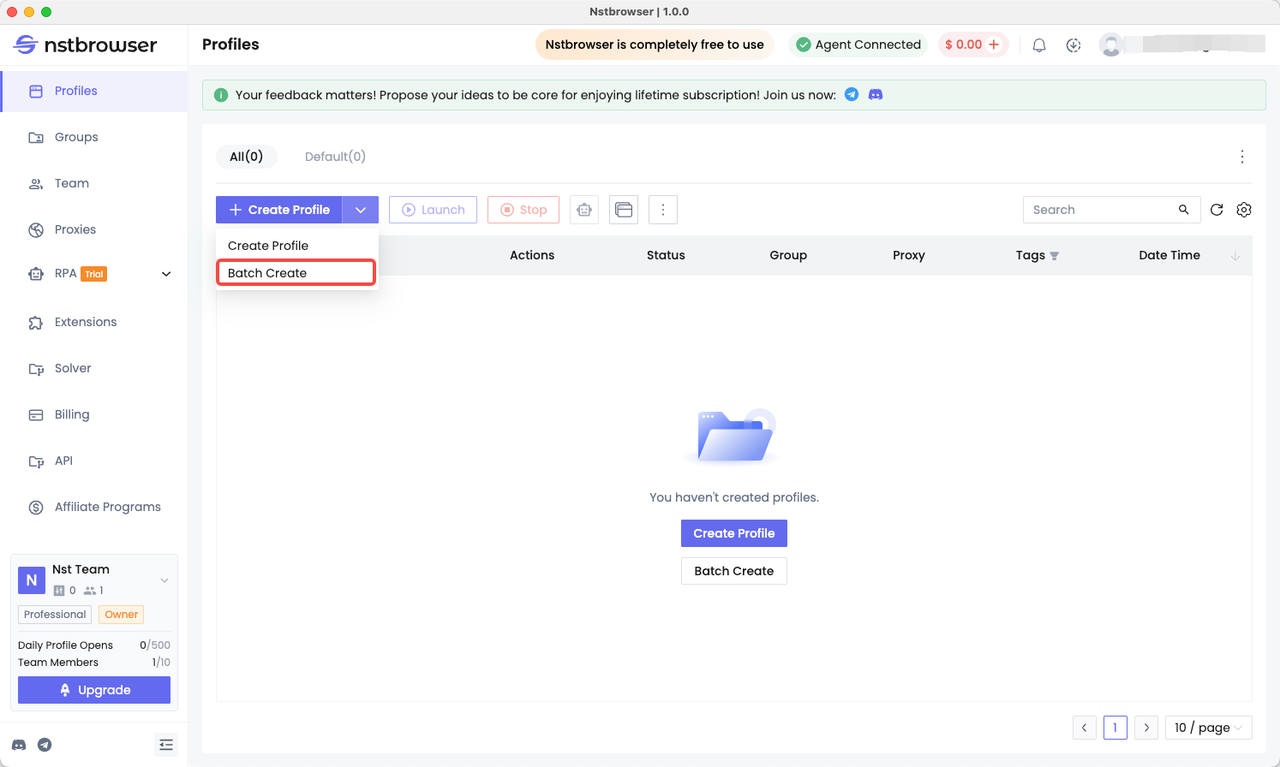Click the Status column header
1280x767 pixels.
(666, 256)
